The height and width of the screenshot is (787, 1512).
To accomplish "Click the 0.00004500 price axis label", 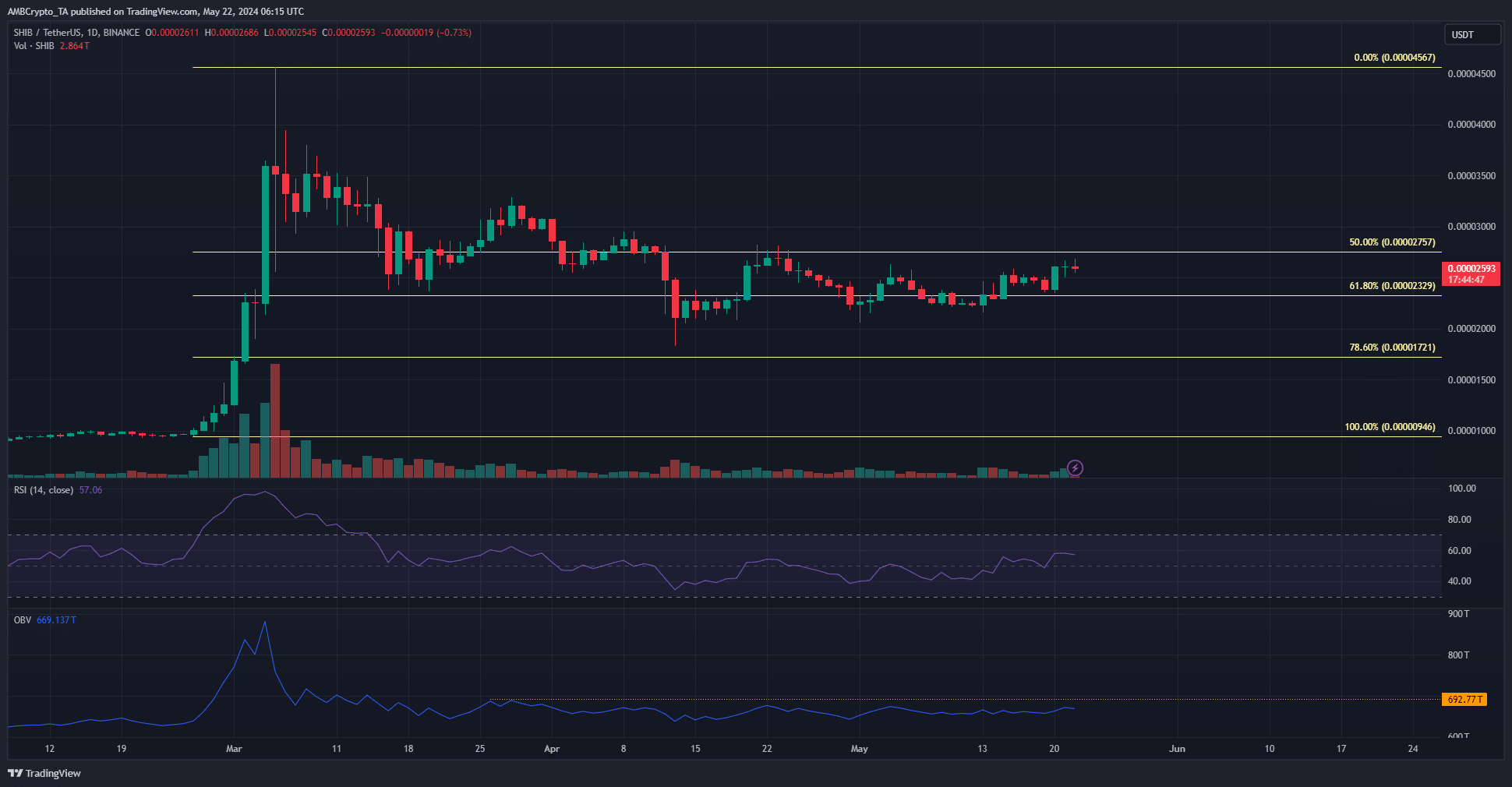I will coord(1471,74).
